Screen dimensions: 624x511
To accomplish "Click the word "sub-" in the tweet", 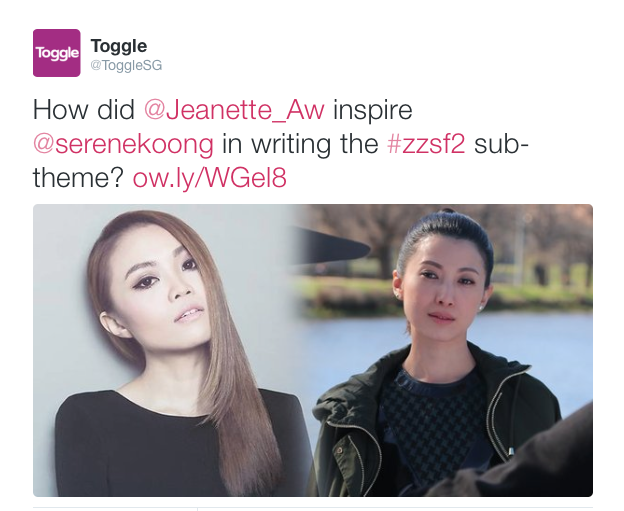I will [x=501, y=144].
